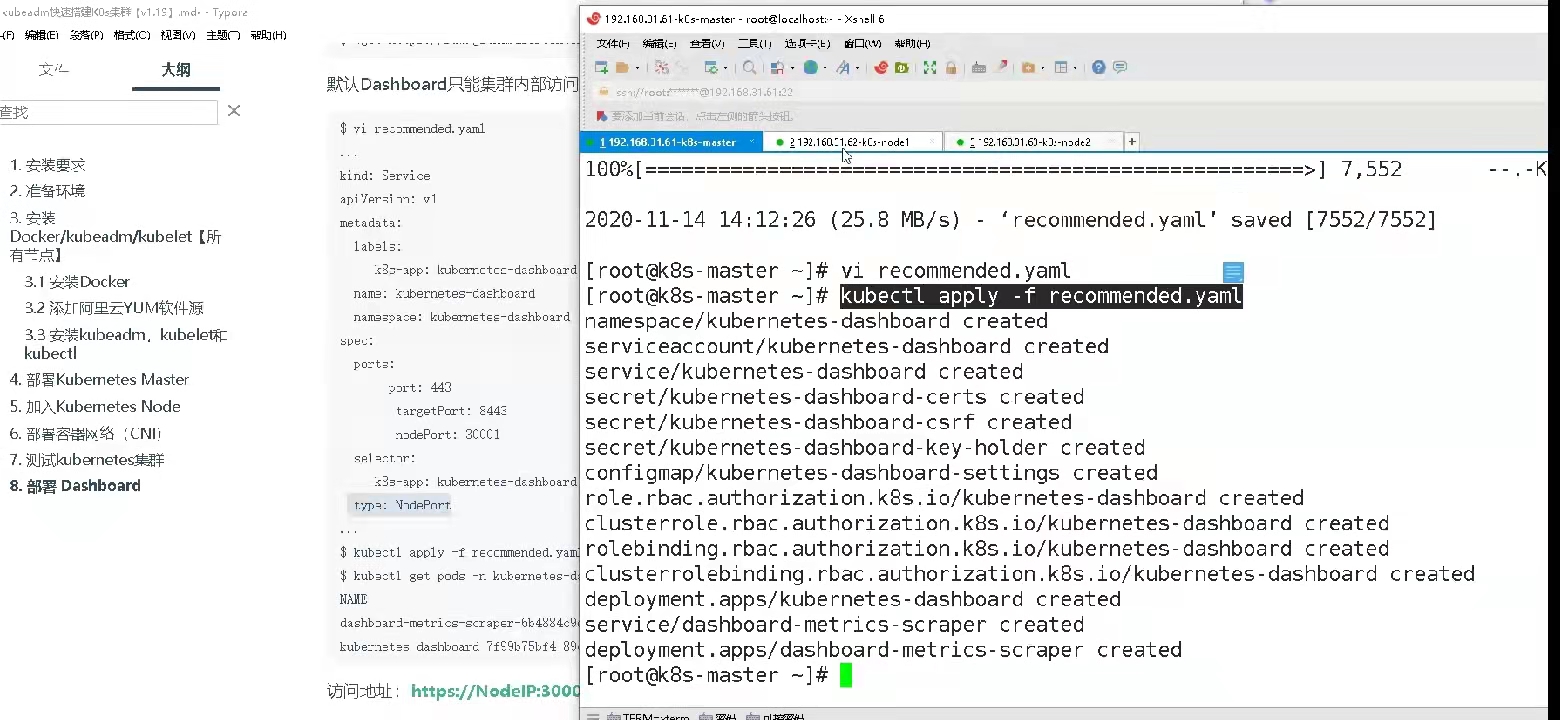Switch to the k8s-node2 session tab
Screen dimensions: 1560x720
(1033, 142)
